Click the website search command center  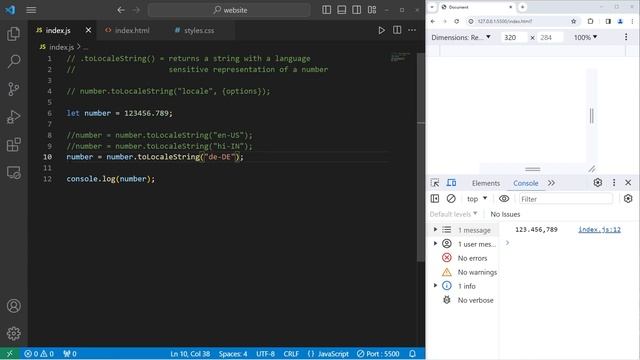click(x=229, y=10)
